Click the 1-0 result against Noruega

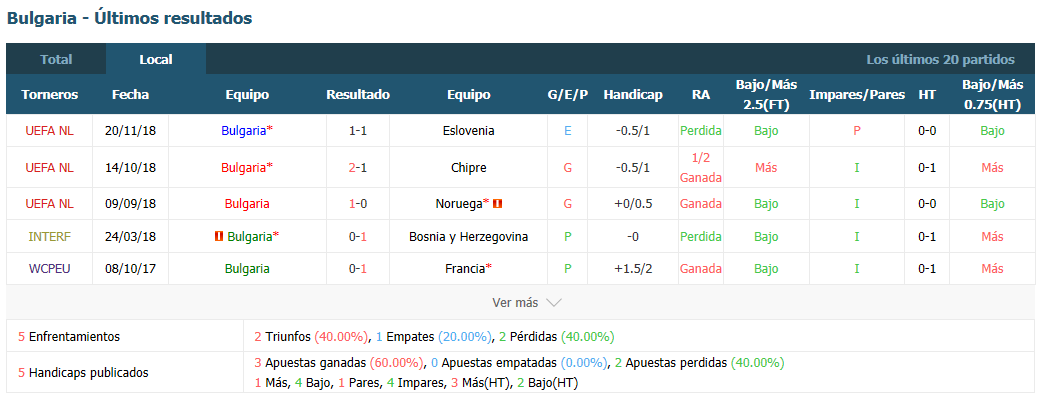pyautogui.click(x=358, y=204)
